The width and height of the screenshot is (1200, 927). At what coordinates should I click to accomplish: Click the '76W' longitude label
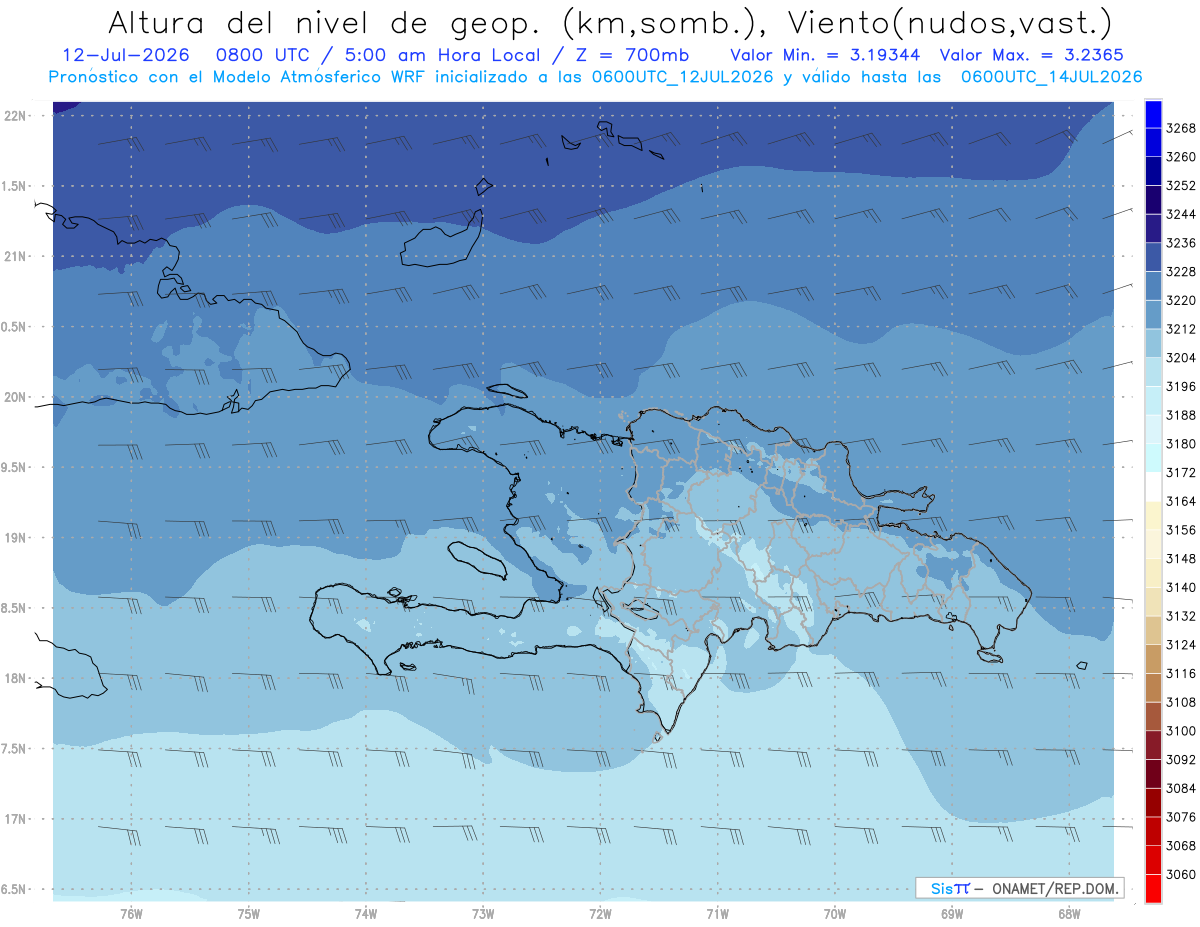click(x=131, y=913)
